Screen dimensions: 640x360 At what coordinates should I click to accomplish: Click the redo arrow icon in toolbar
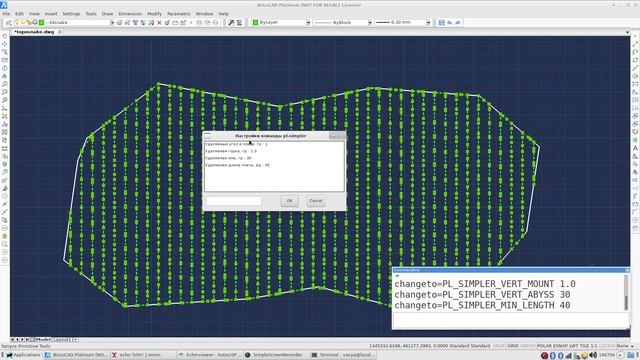pos(458,22)
